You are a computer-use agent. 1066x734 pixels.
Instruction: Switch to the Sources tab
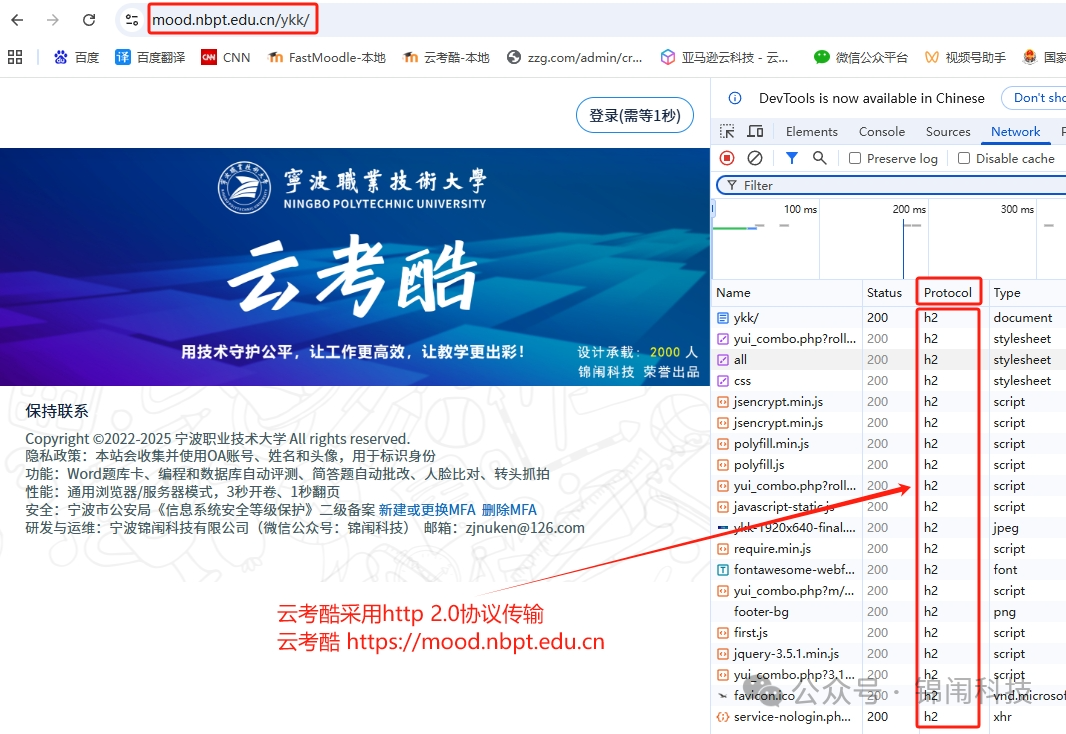pyautogui.click(x=948, y=131)
